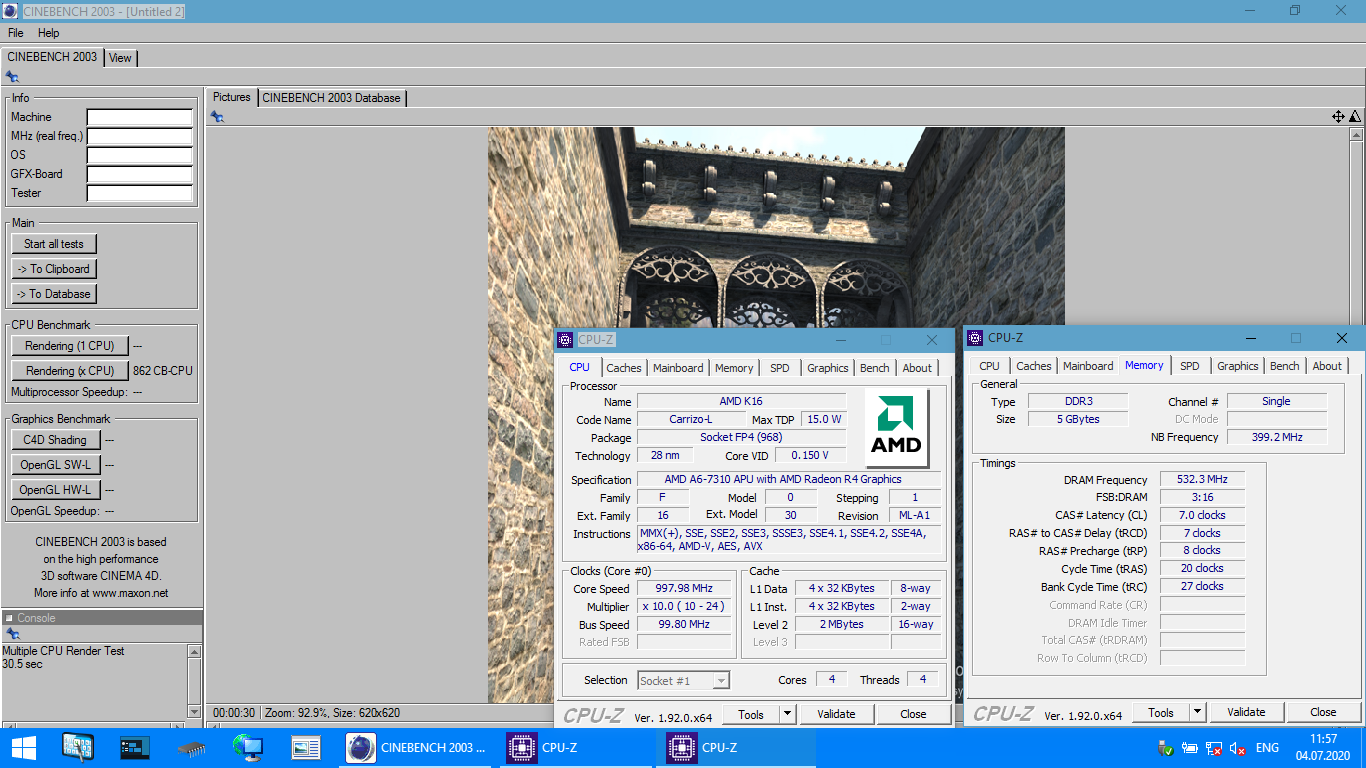Click the triangle zoom icon above the picture
This screenshot has height=768, width=1366.
click(1354, 117)
